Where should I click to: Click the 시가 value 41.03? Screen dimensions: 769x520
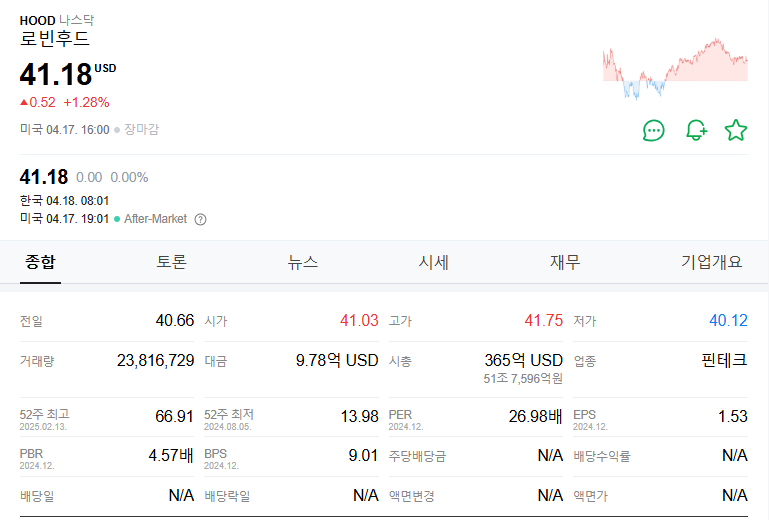[x=359, y=320]
